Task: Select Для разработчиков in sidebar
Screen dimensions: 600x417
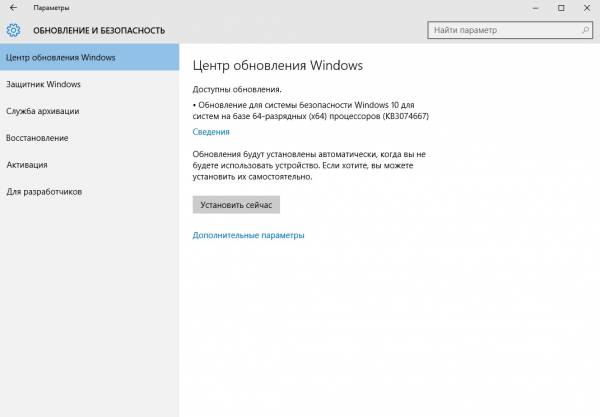Action: pyautogui.click(x=89, y=192)
